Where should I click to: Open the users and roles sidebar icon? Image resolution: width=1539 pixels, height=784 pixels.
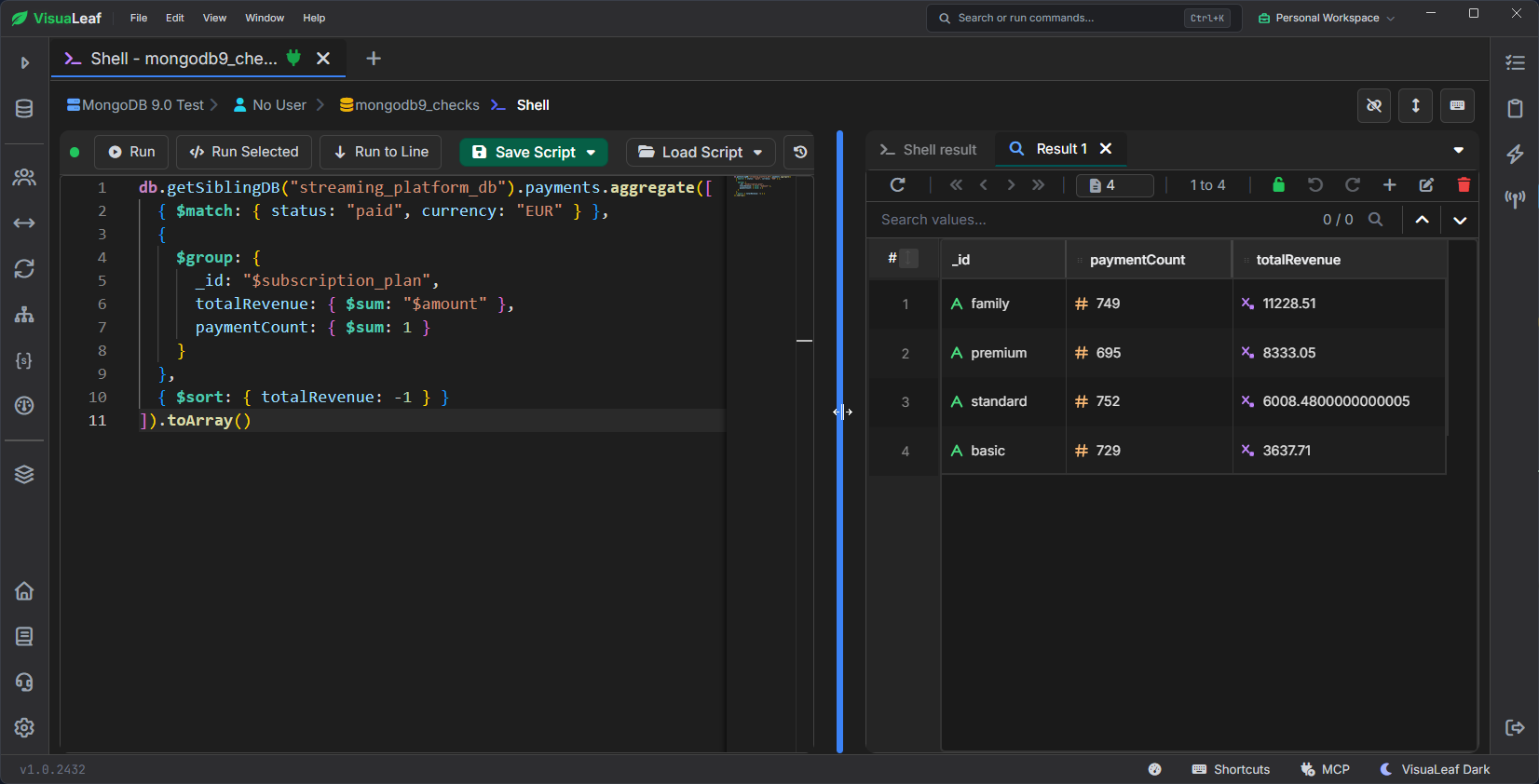24,177
